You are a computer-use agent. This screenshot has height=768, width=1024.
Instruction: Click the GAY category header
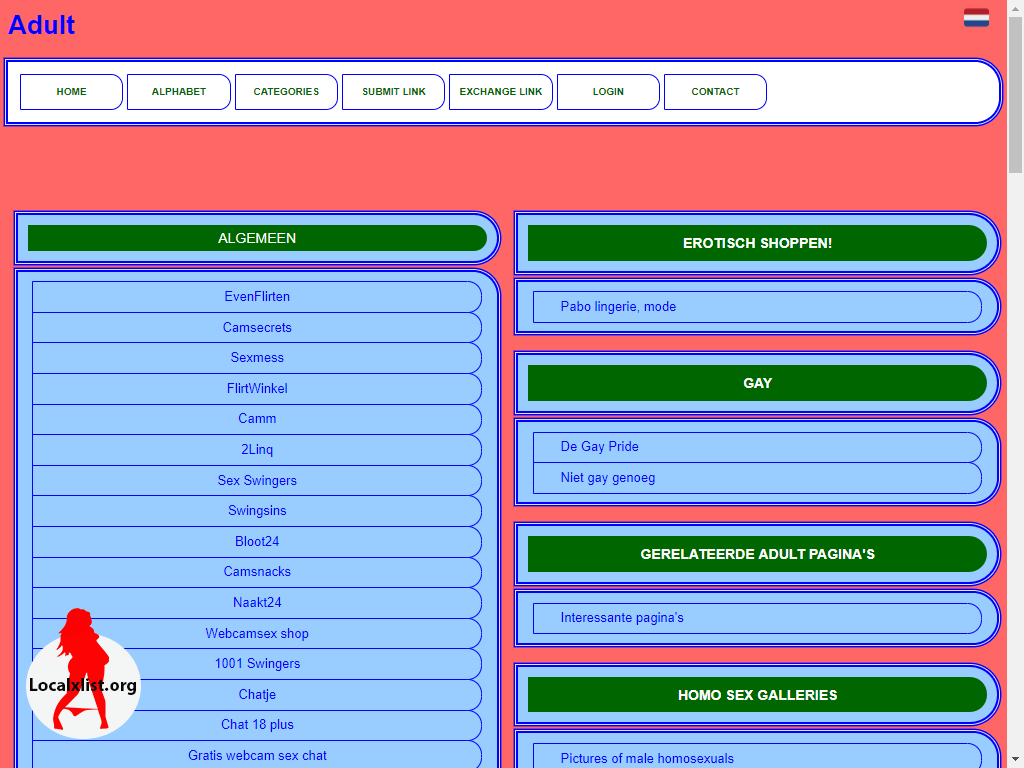tap(757, 383)
